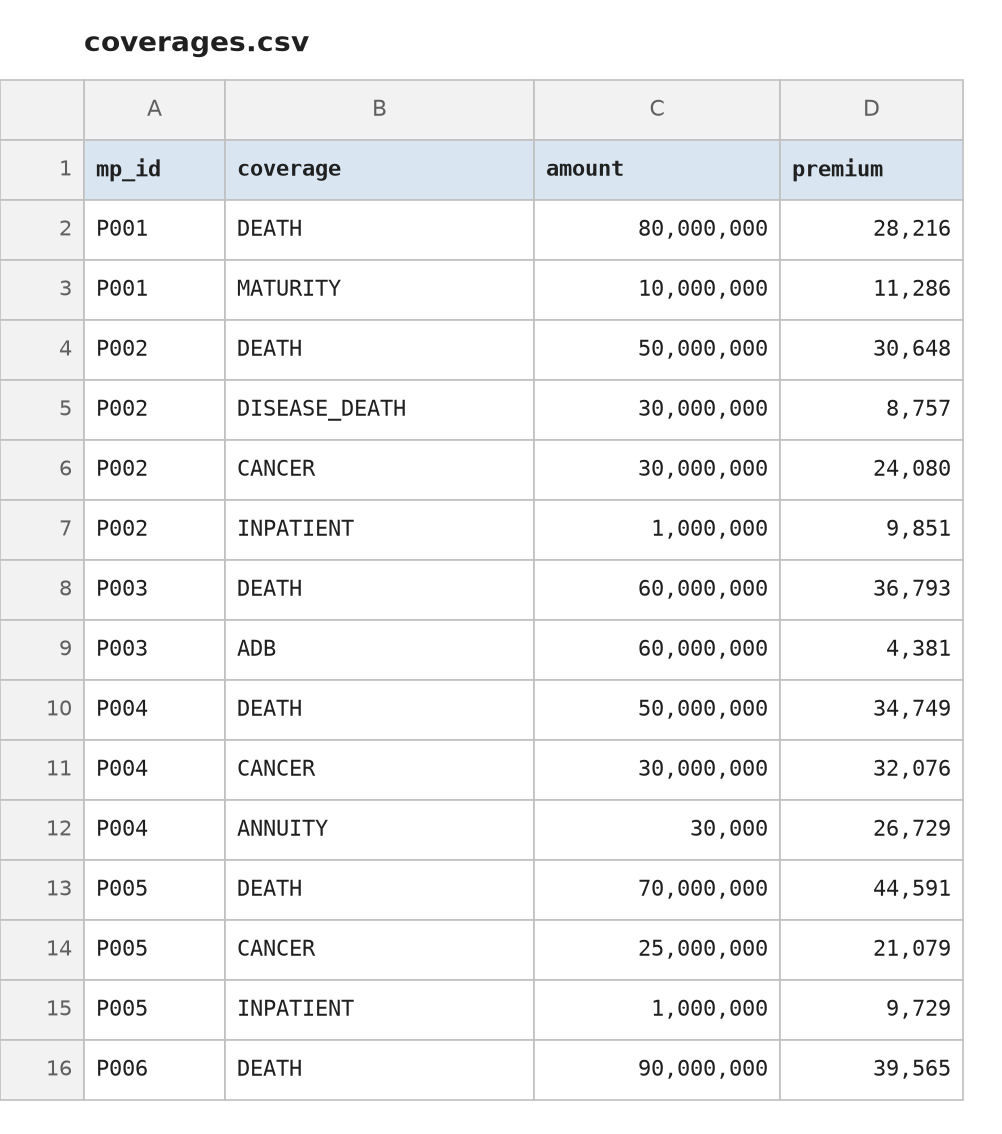Click the premium cell 4,381
Screen dimensions: 1002x1134
coord(871,649)
